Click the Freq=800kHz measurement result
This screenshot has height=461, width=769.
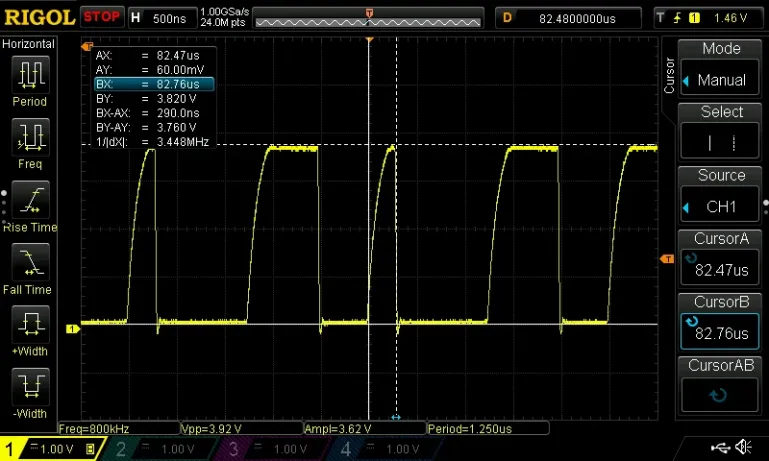pyautogui.click(x=119, y=429)
